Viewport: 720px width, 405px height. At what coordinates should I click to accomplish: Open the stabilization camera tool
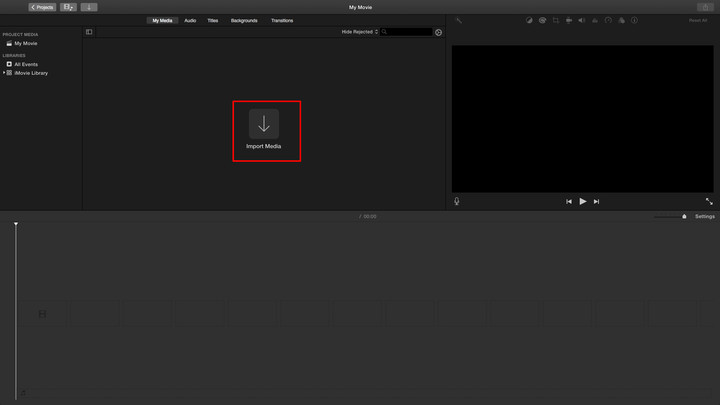(x=569, y=20)
